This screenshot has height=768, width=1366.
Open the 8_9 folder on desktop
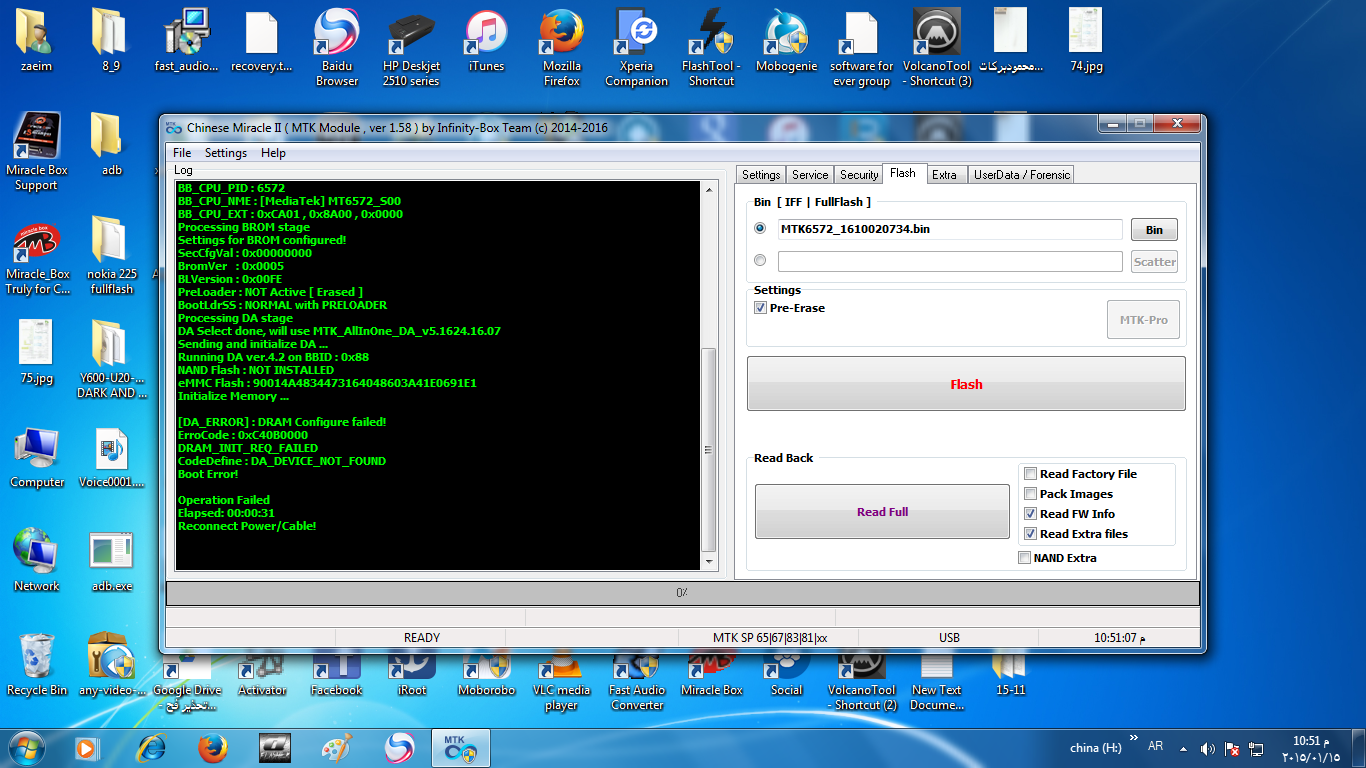tap(110, 41)
